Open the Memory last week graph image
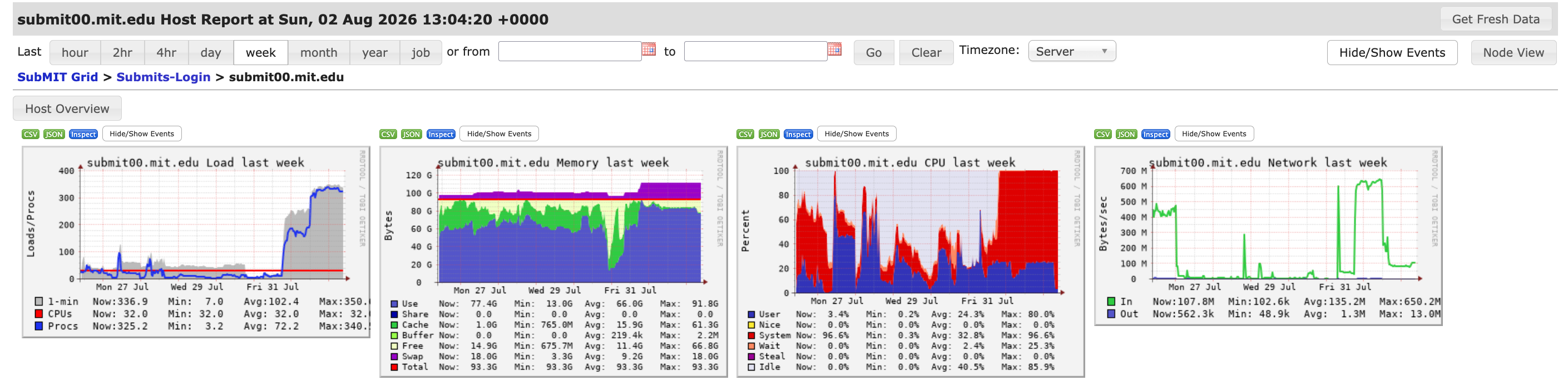1568x390 pixels. coord(553,261)
